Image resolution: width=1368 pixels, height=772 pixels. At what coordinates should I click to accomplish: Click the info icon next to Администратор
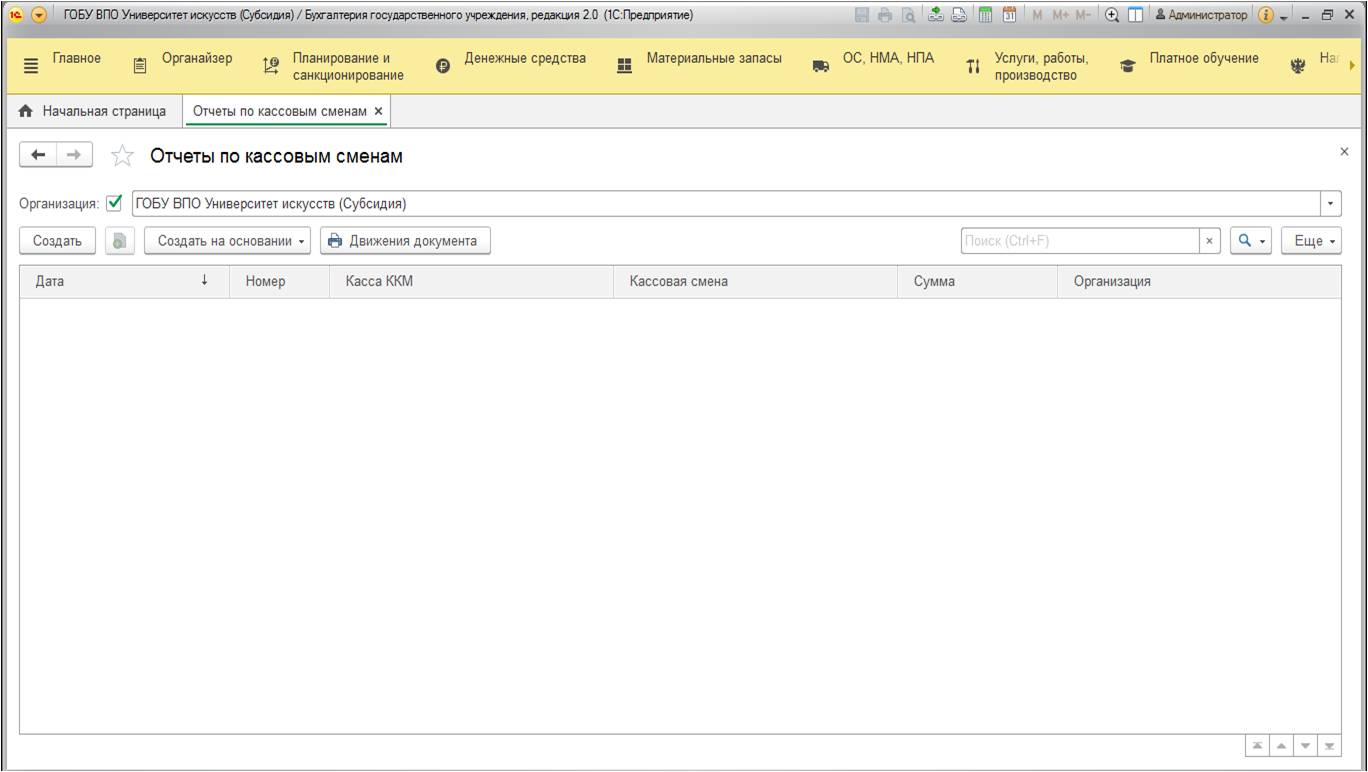[1265, 15]
